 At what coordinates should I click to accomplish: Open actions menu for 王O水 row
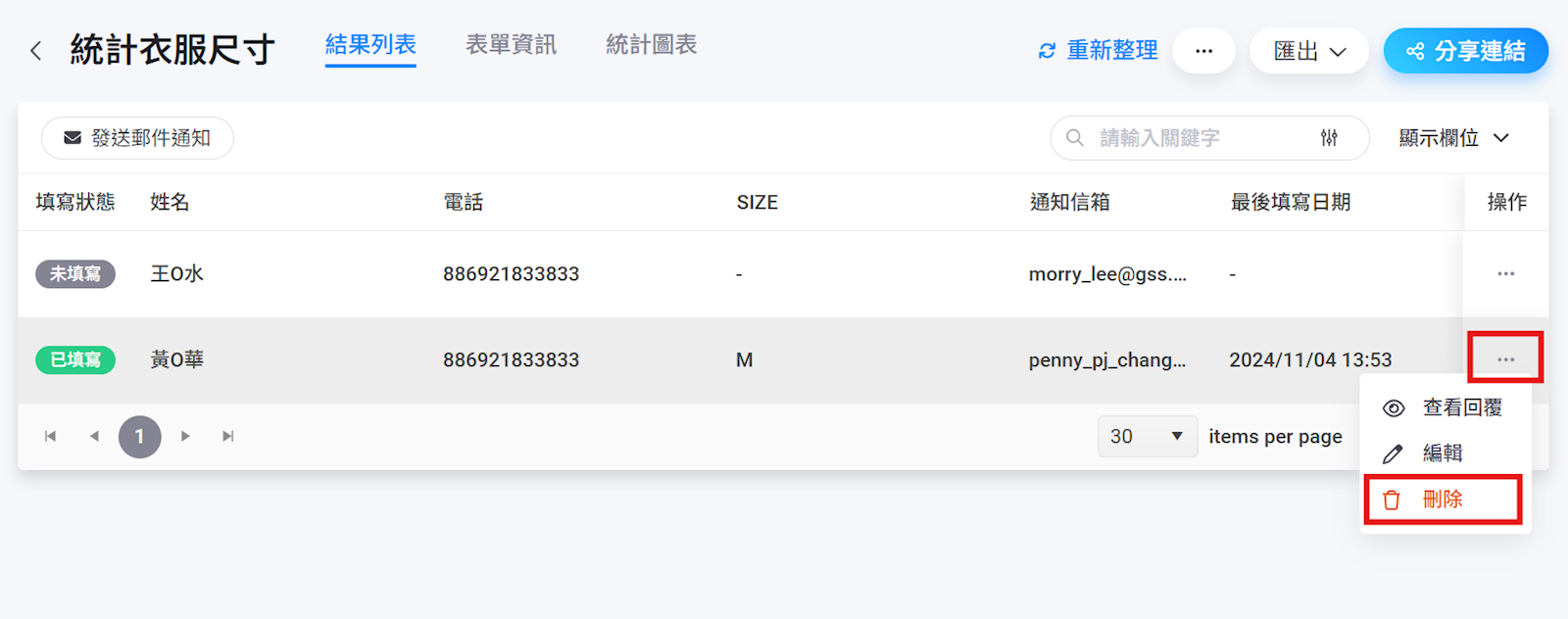click(1505, 274)
